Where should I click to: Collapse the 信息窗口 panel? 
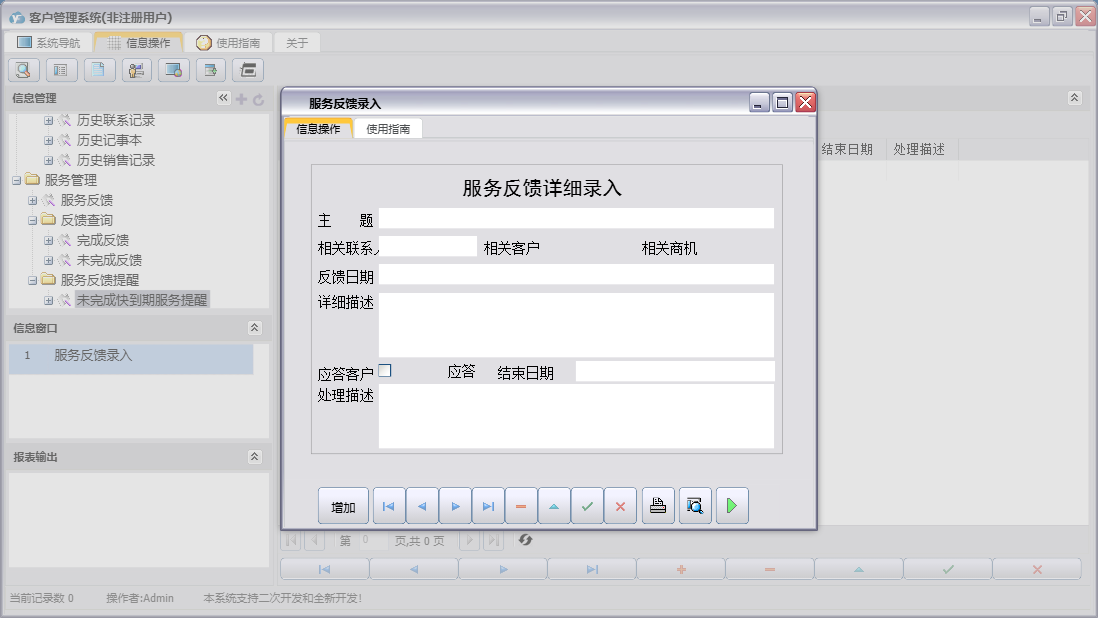(x=255, y=328)
